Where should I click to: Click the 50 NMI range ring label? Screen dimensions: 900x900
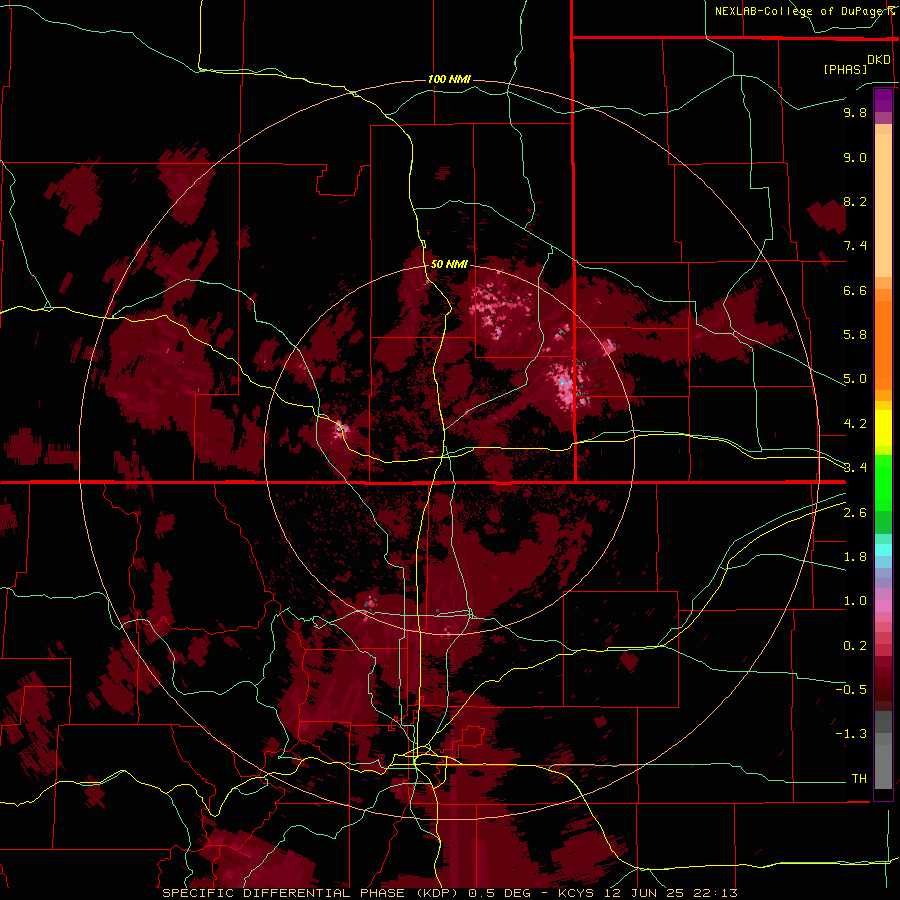click(449, 264)
